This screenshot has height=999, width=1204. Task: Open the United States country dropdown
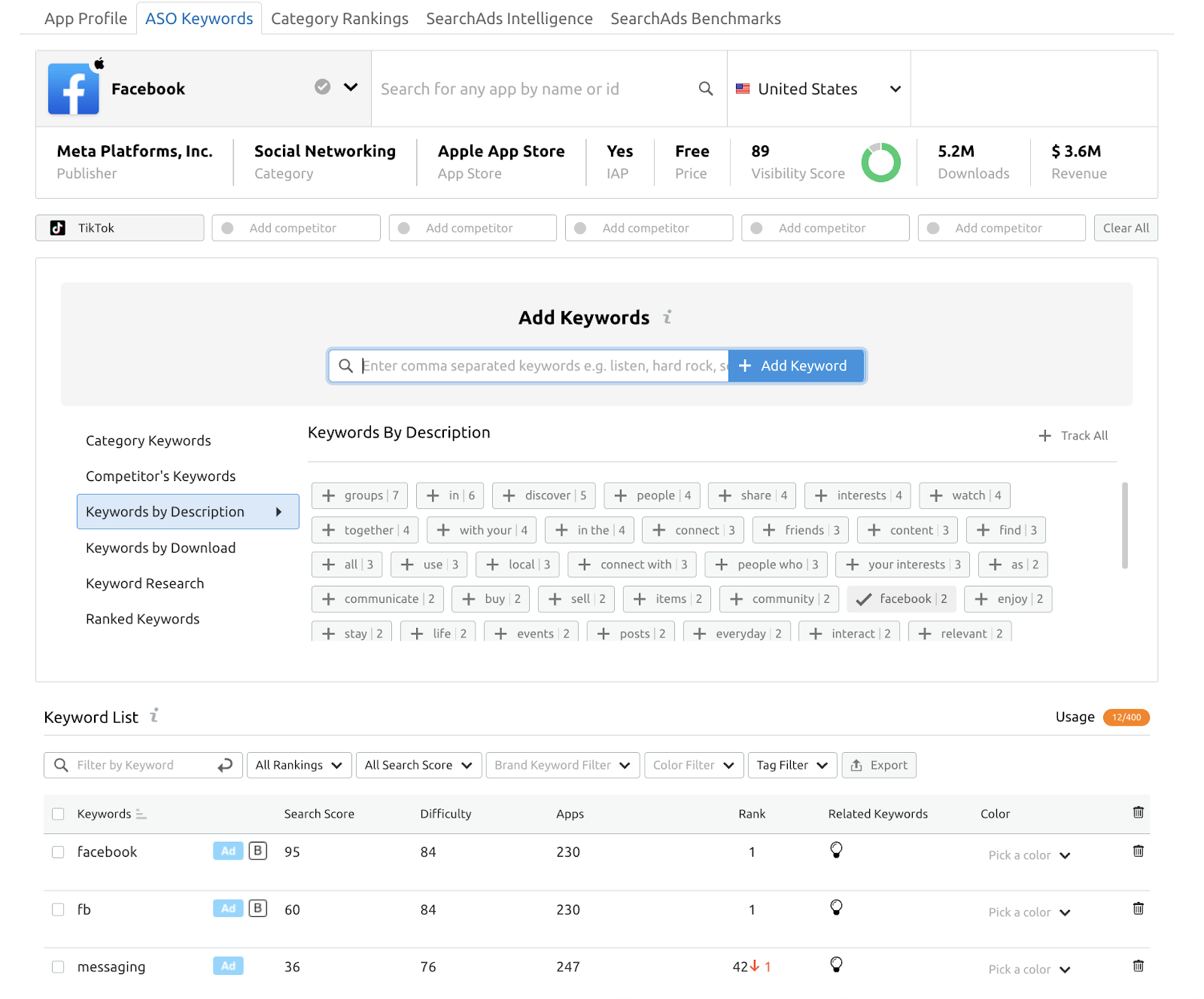818,88
